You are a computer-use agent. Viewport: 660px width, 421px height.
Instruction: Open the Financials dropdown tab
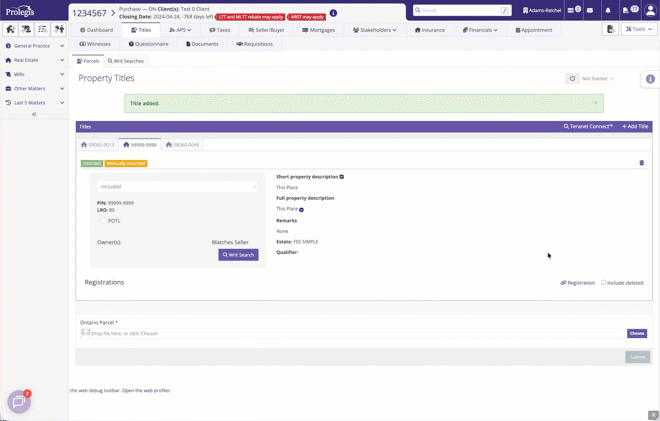pos(480,30)
